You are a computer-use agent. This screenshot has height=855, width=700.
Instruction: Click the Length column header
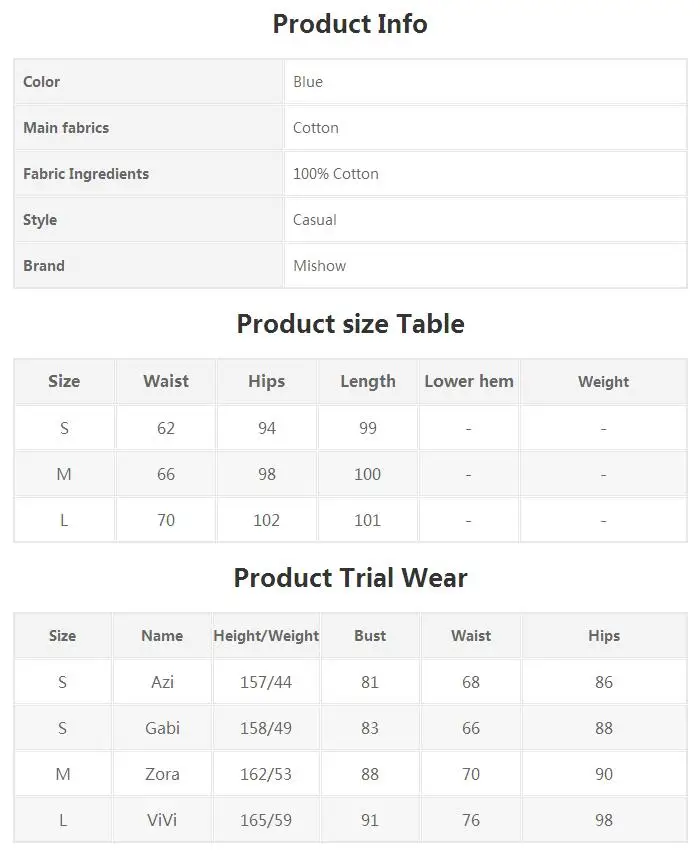[368, 381]
